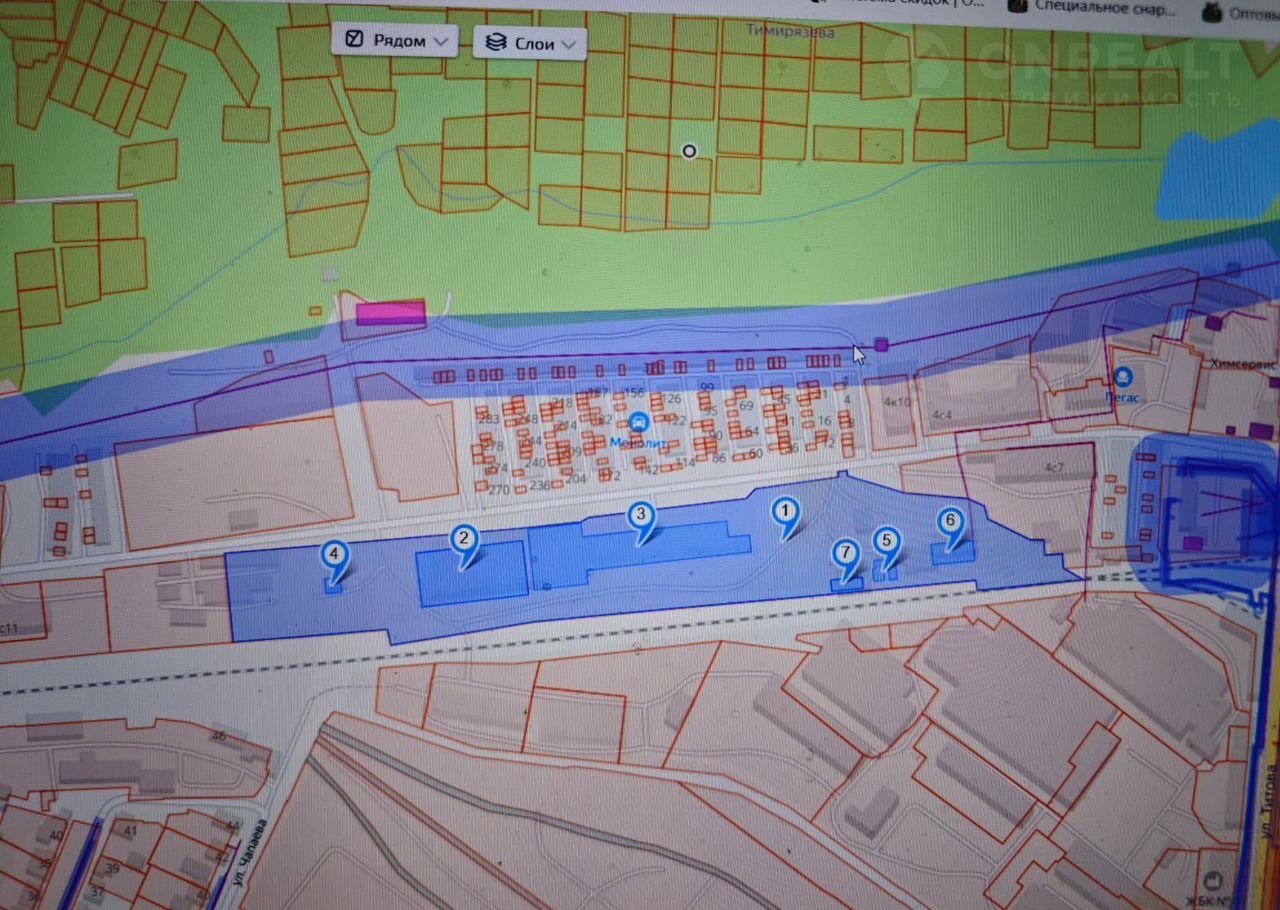
Task: Click the layers stack icon
Action: 494,42
